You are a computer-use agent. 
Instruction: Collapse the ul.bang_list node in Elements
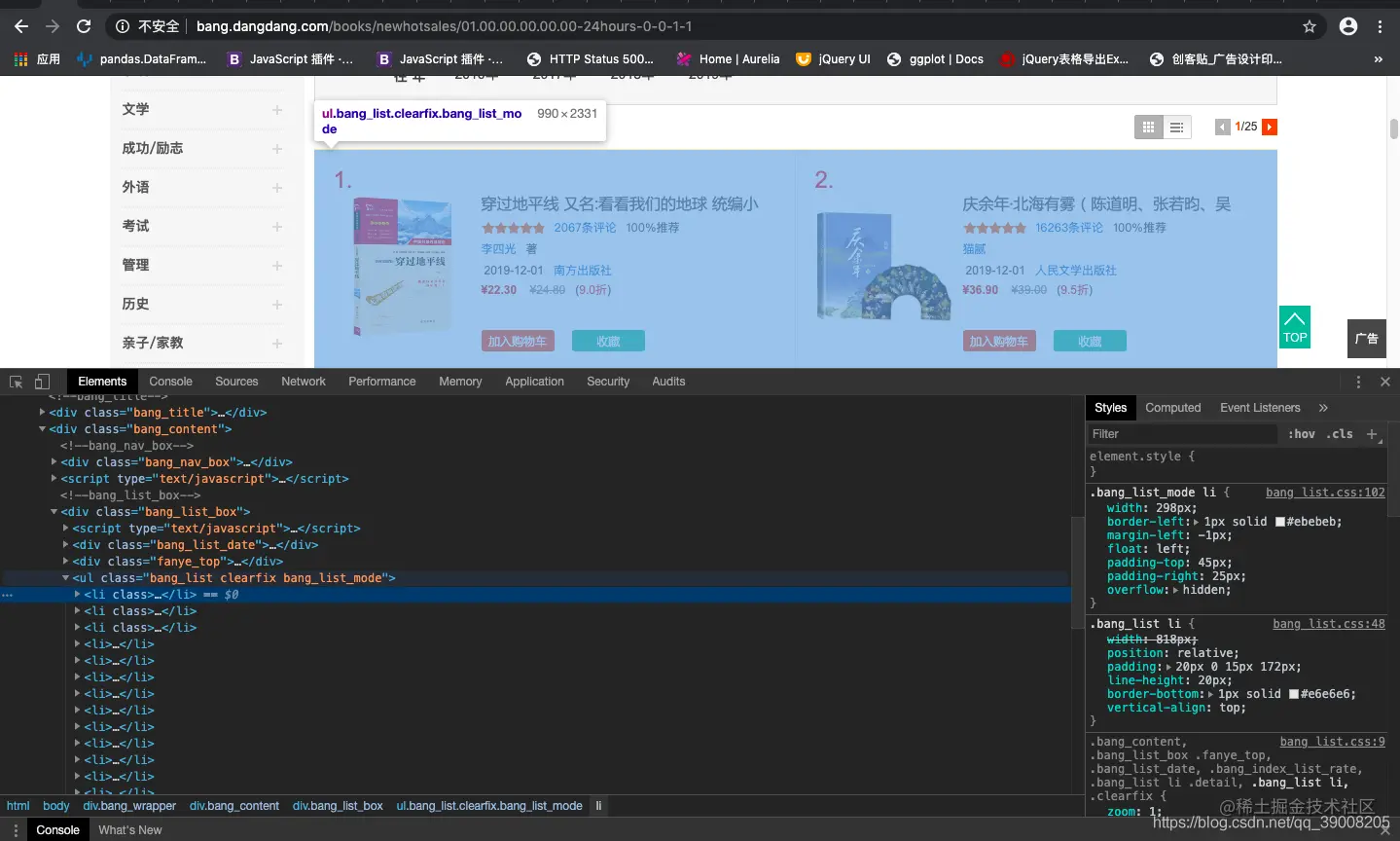click(67, 577)
